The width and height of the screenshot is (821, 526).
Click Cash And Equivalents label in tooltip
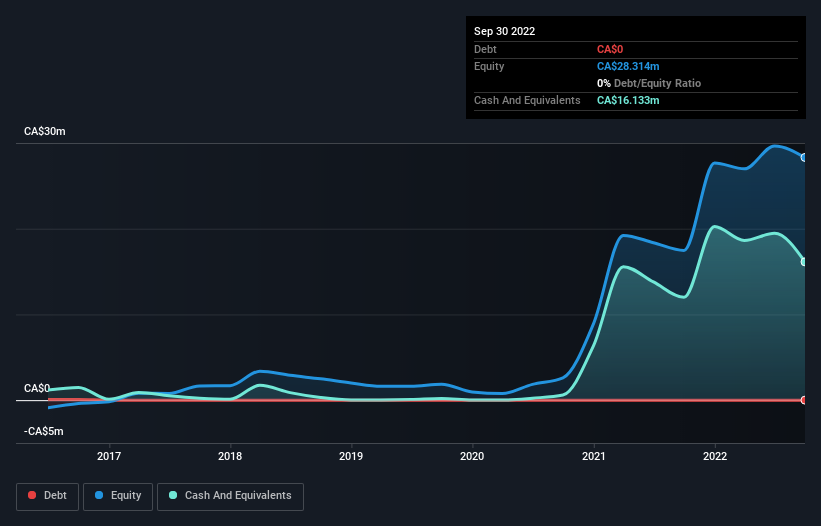click(x=527, y=100)
